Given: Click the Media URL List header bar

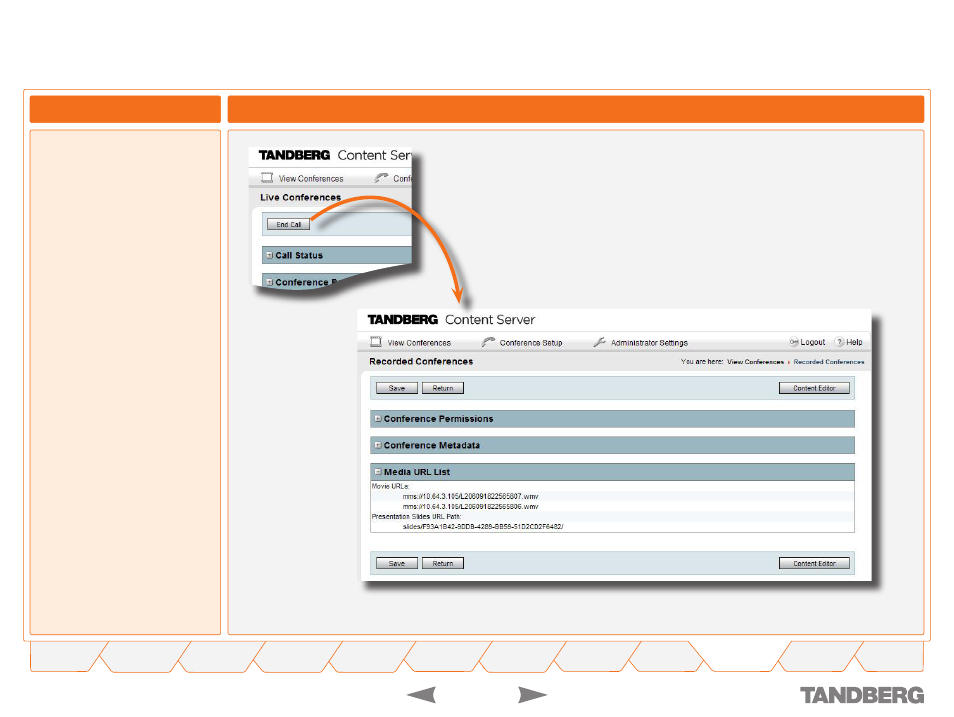Looking at the screenshot, I should pyautogui.click(x=612, y=472).
